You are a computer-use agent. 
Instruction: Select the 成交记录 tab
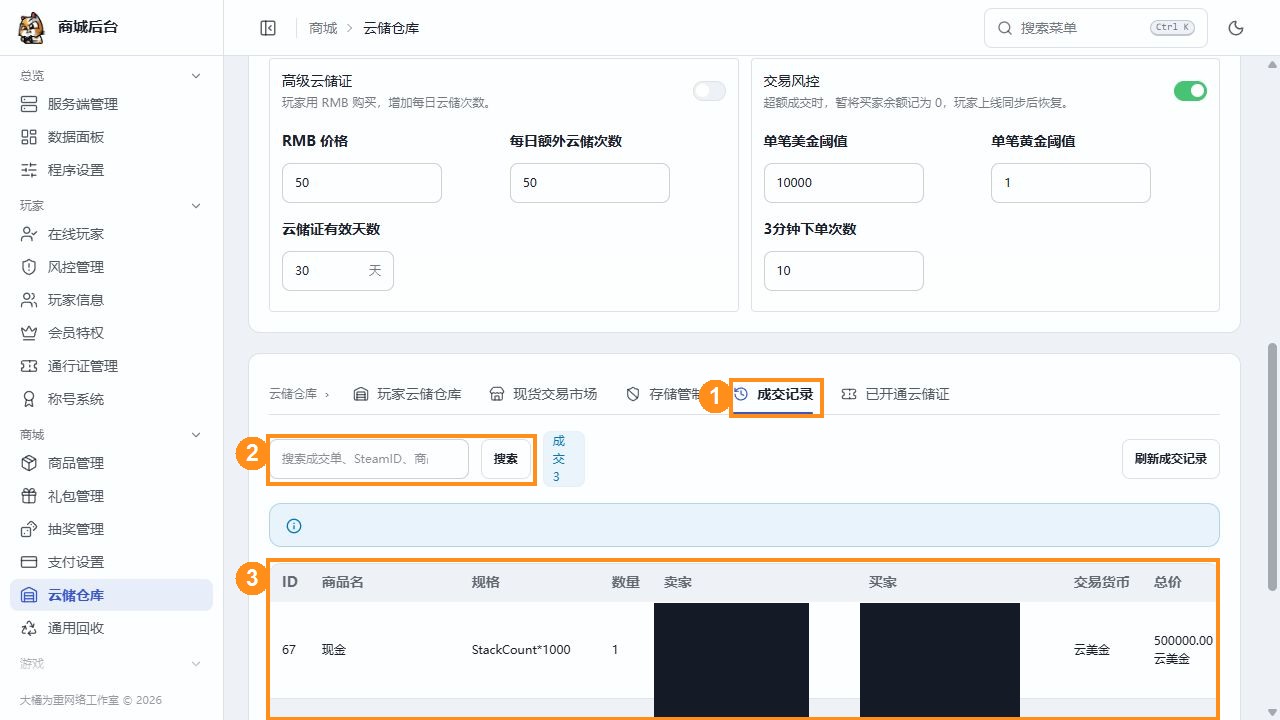(774, 394)
